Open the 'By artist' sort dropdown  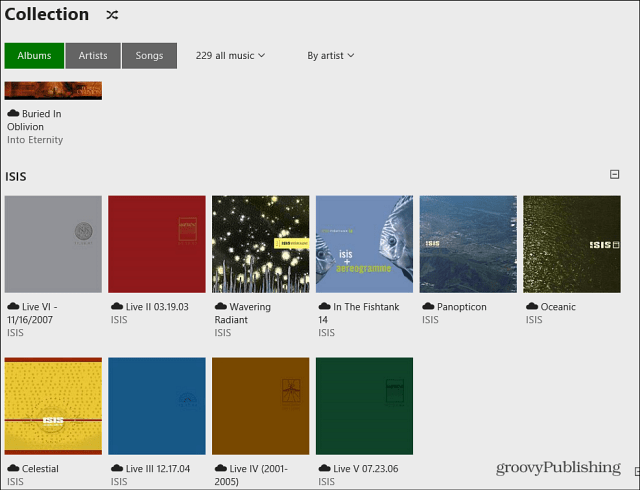331,56
